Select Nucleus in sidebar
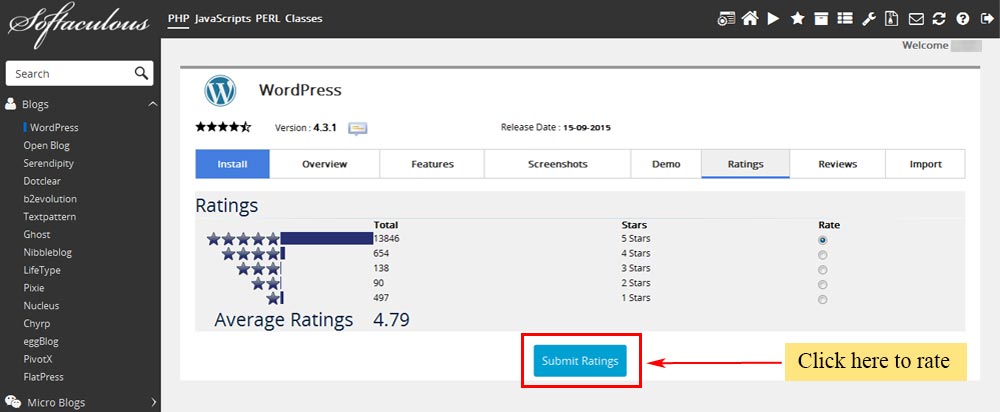Screen dimensions: 1000x412 click(41, 305)
